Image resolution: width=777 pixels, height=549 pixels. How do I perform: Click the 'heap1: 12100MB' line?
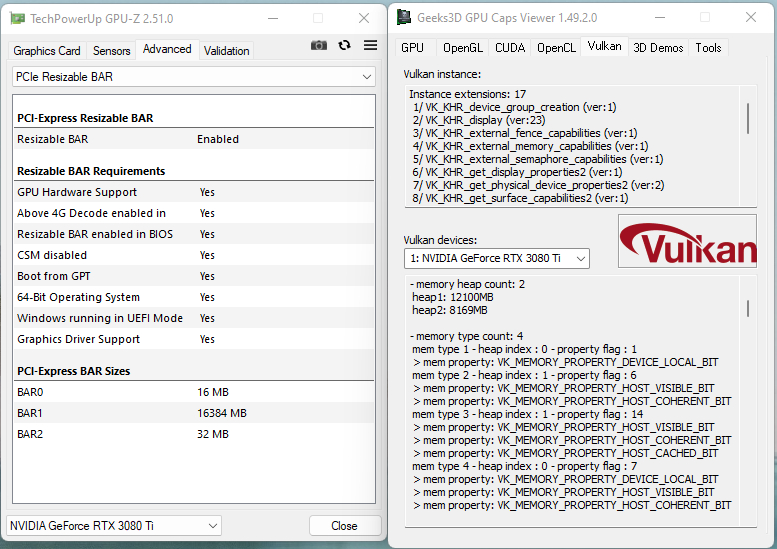pyautogui.click(x=453, y=297)
